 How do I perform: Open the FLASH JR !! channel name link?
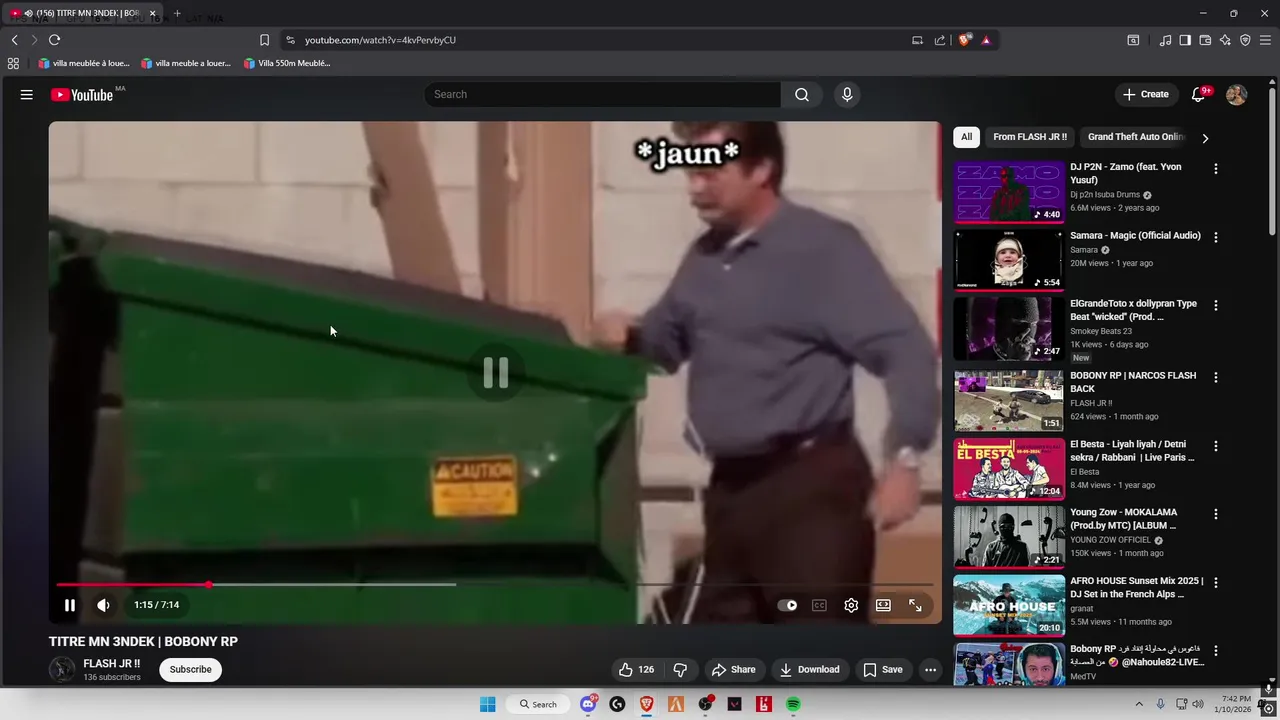coord(111,663)
